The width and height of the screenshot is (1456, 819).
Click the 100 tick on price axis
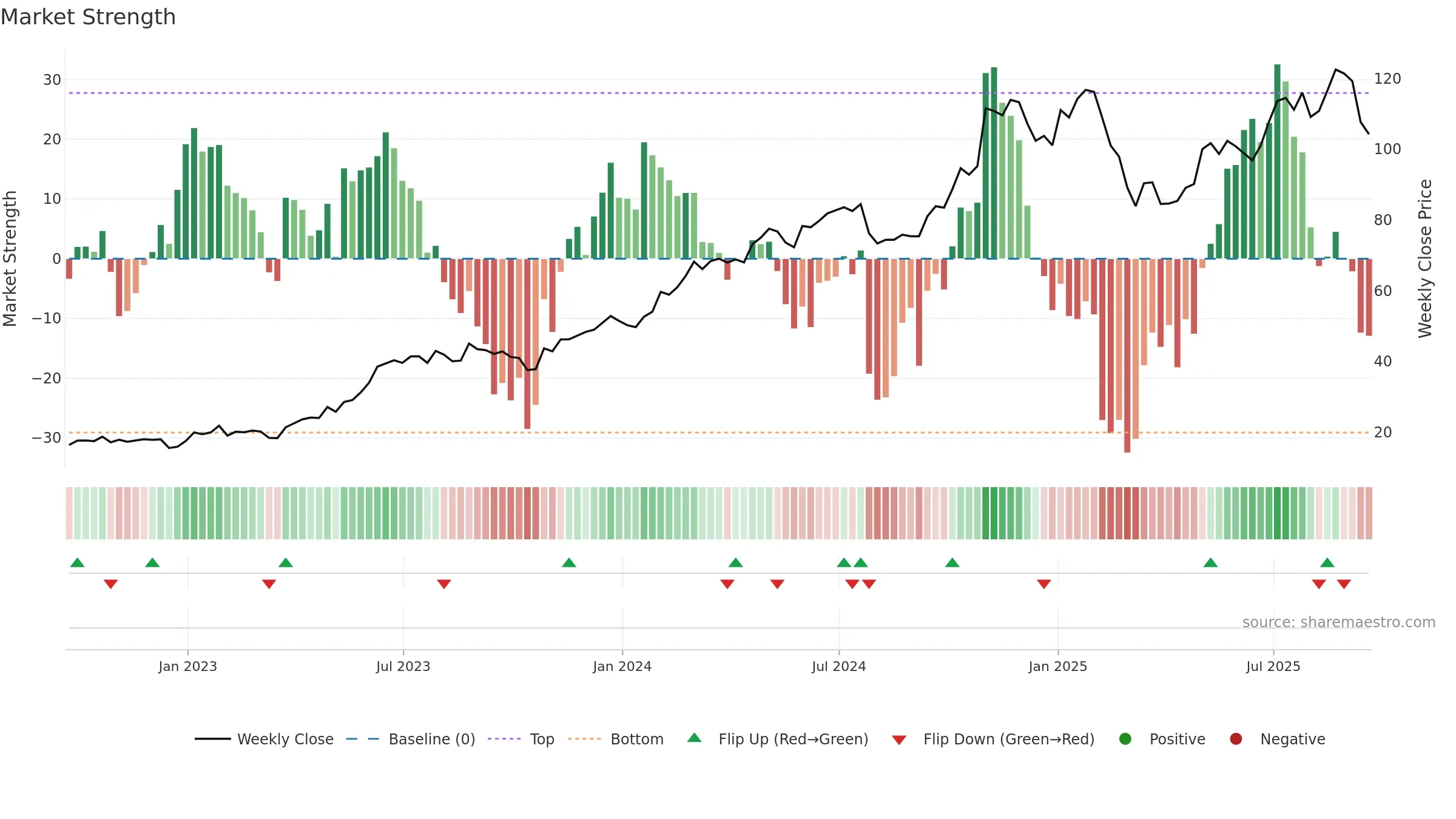pos(1388,149)
